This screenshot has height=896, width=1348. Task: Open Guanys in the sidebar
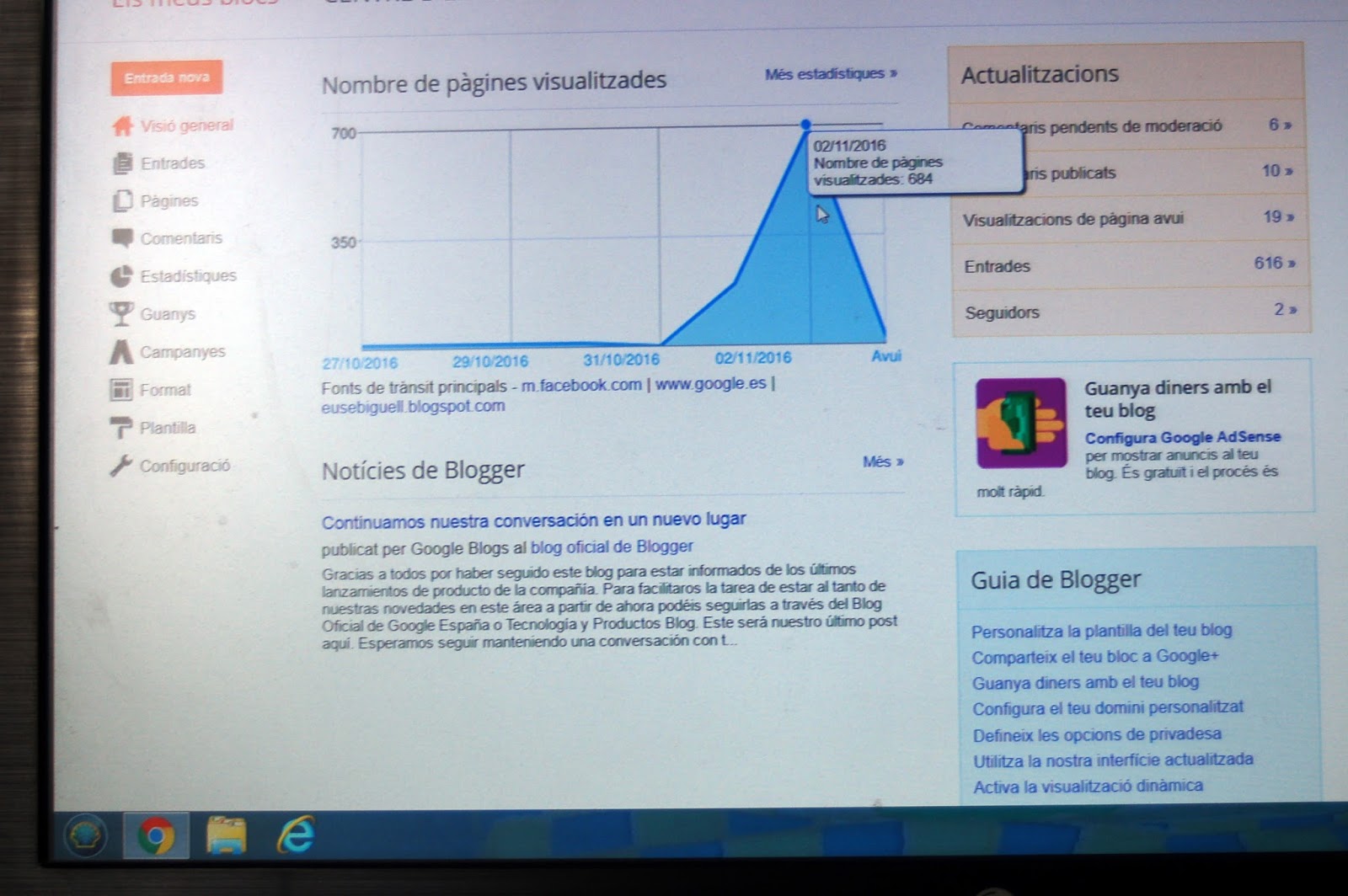coord(168,314)
